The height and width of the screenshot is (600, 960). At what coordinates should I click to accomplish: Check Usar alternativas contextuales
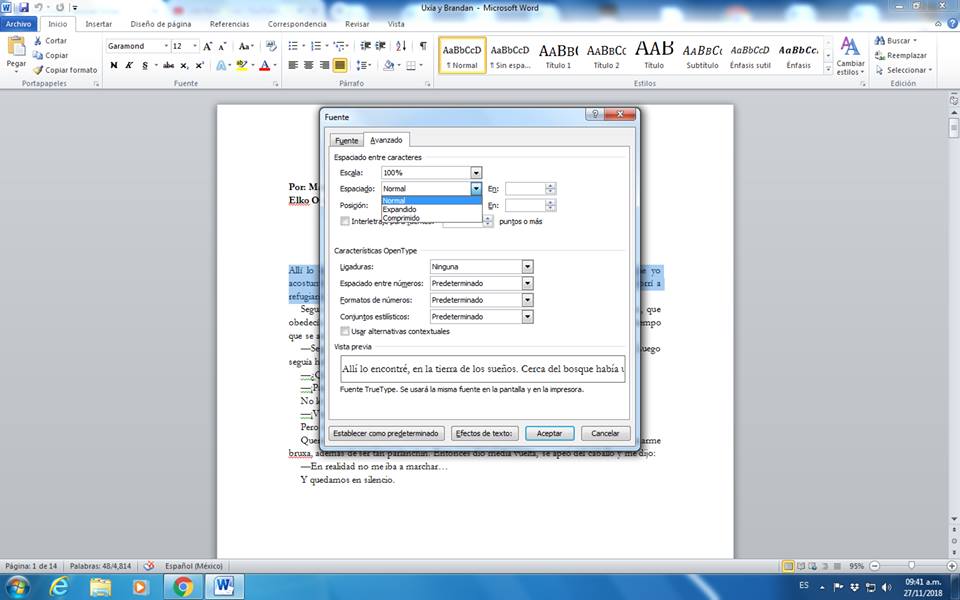click(345, 331)
